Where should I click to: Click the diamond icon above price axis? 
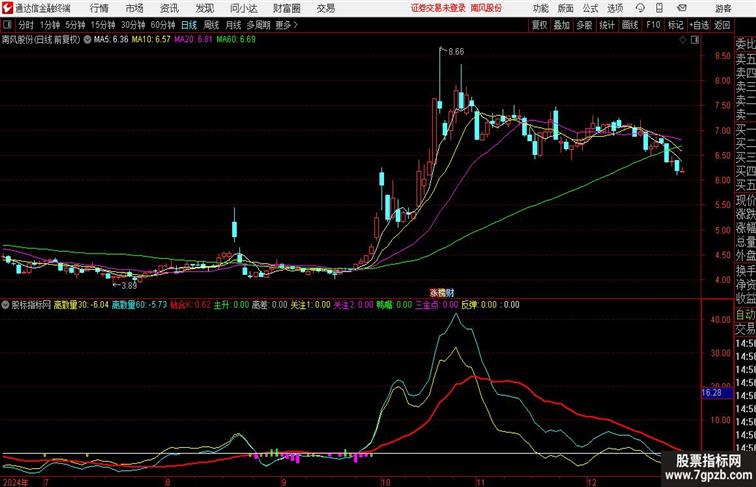tap(683, 40)
